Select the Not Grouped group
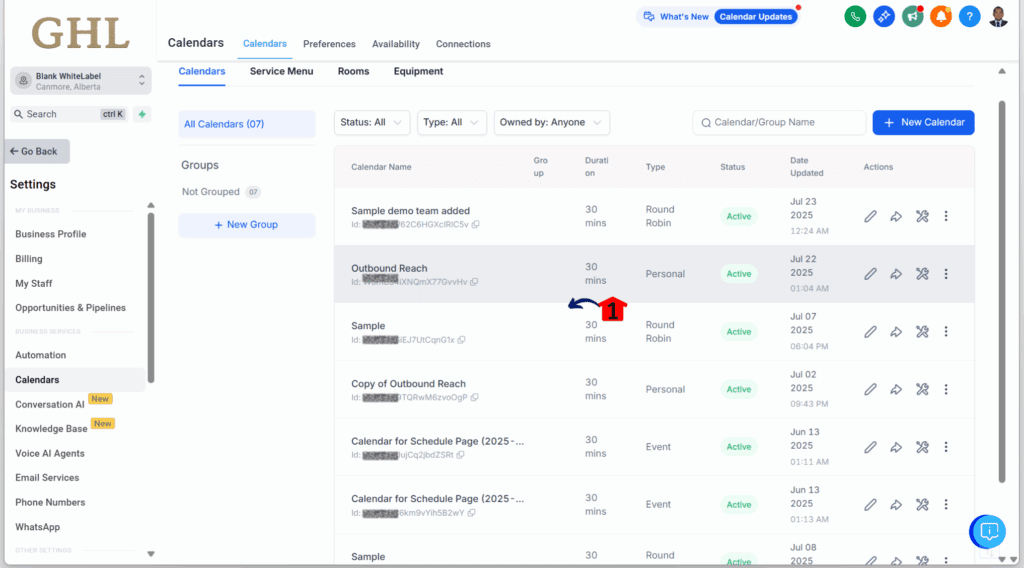The width and height of the screenshot is (1024, 568). (x=221, y=192)
